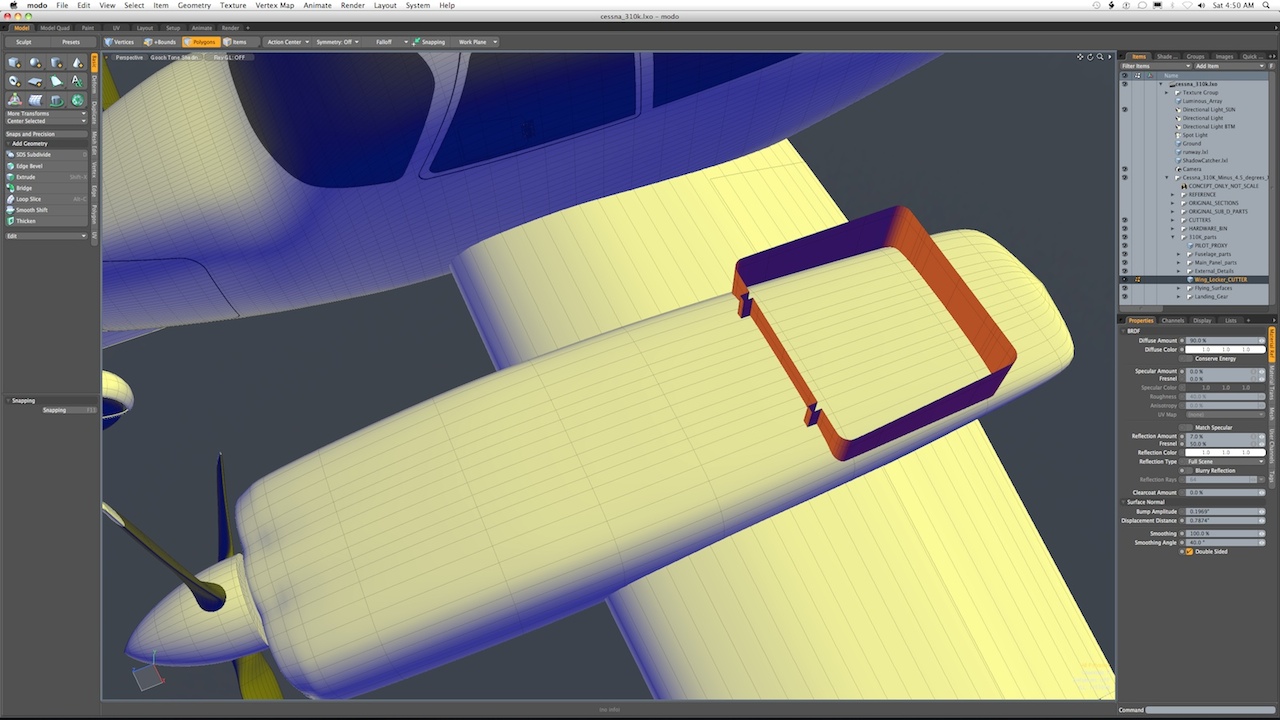Activate the Edge Bevel tool

point(29,166)
